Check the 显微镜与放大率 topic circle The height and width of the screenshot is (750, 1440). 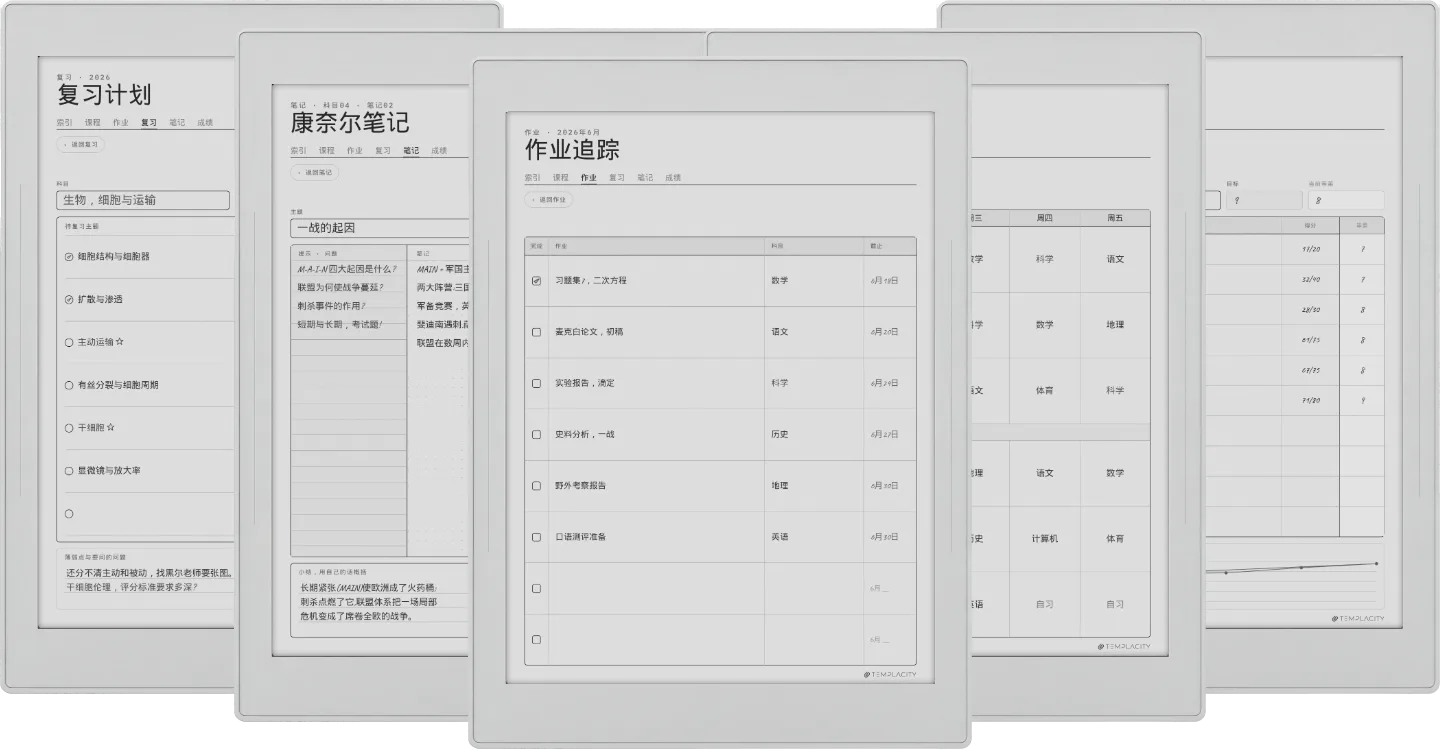pyautogui.click(x=69, y=471)
